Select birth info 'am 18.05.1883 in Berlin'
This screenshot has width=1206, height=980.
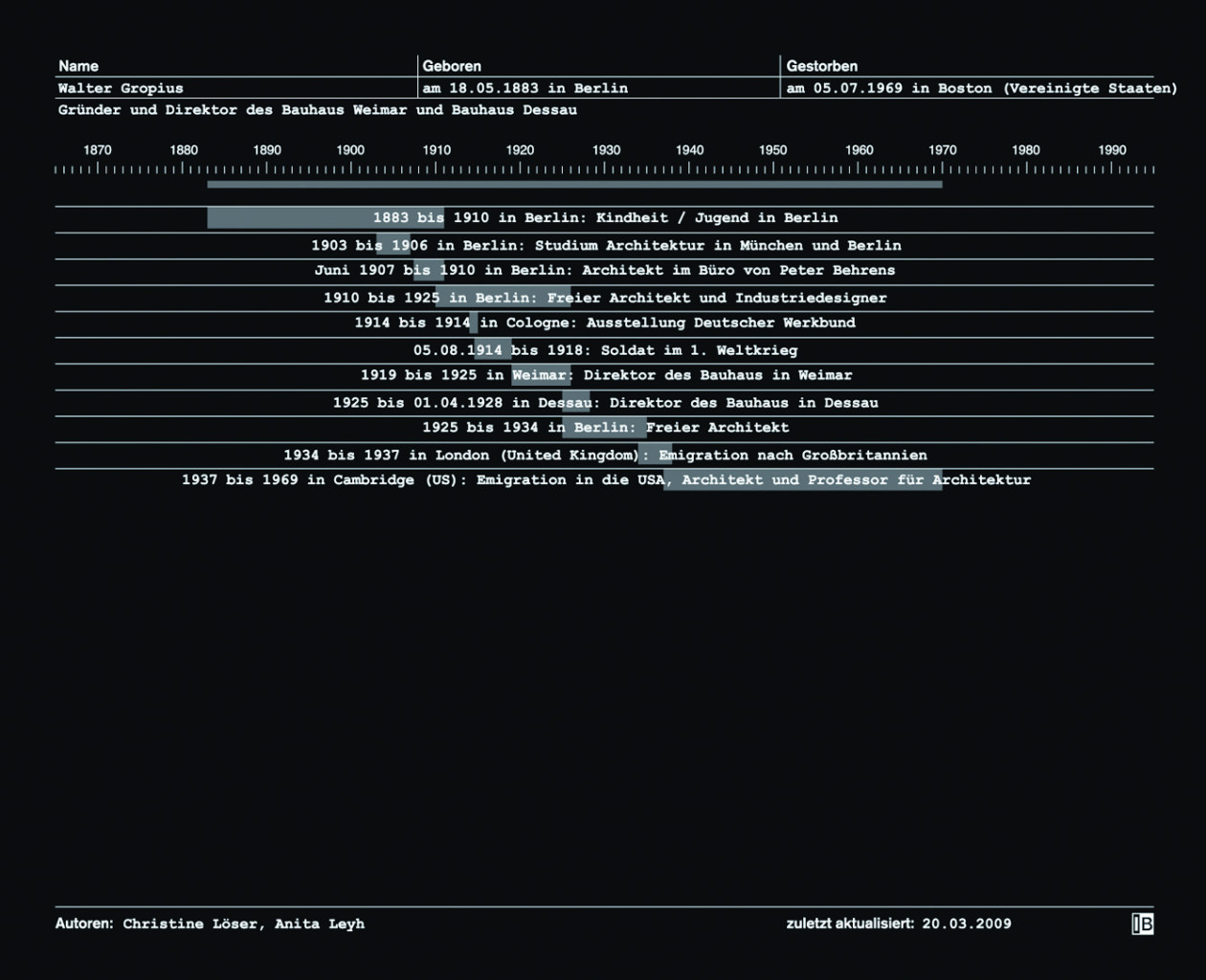tap(525, 88)
